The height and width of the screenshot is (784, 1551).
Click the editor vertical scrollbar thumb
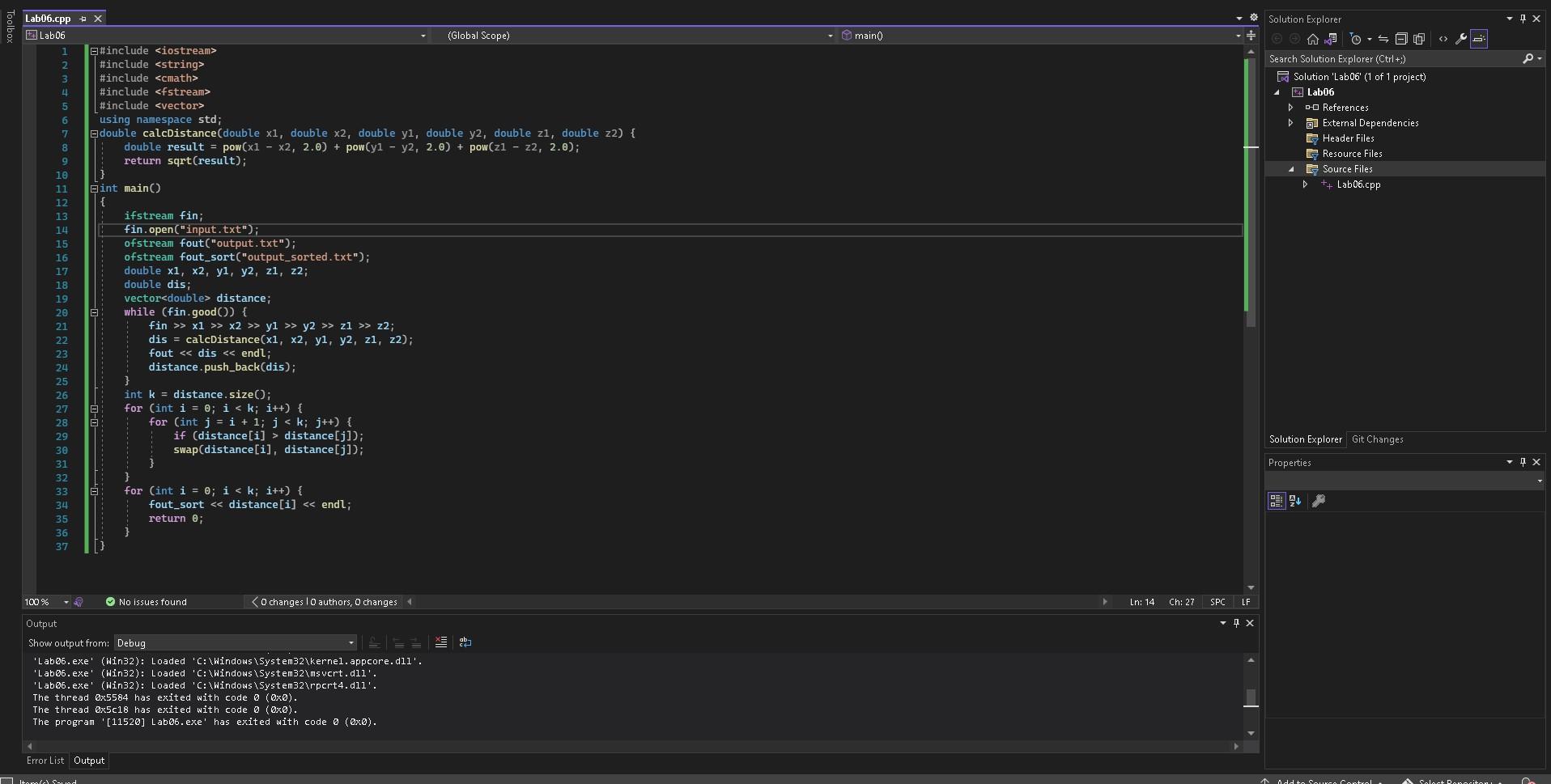pos(1251,193)
